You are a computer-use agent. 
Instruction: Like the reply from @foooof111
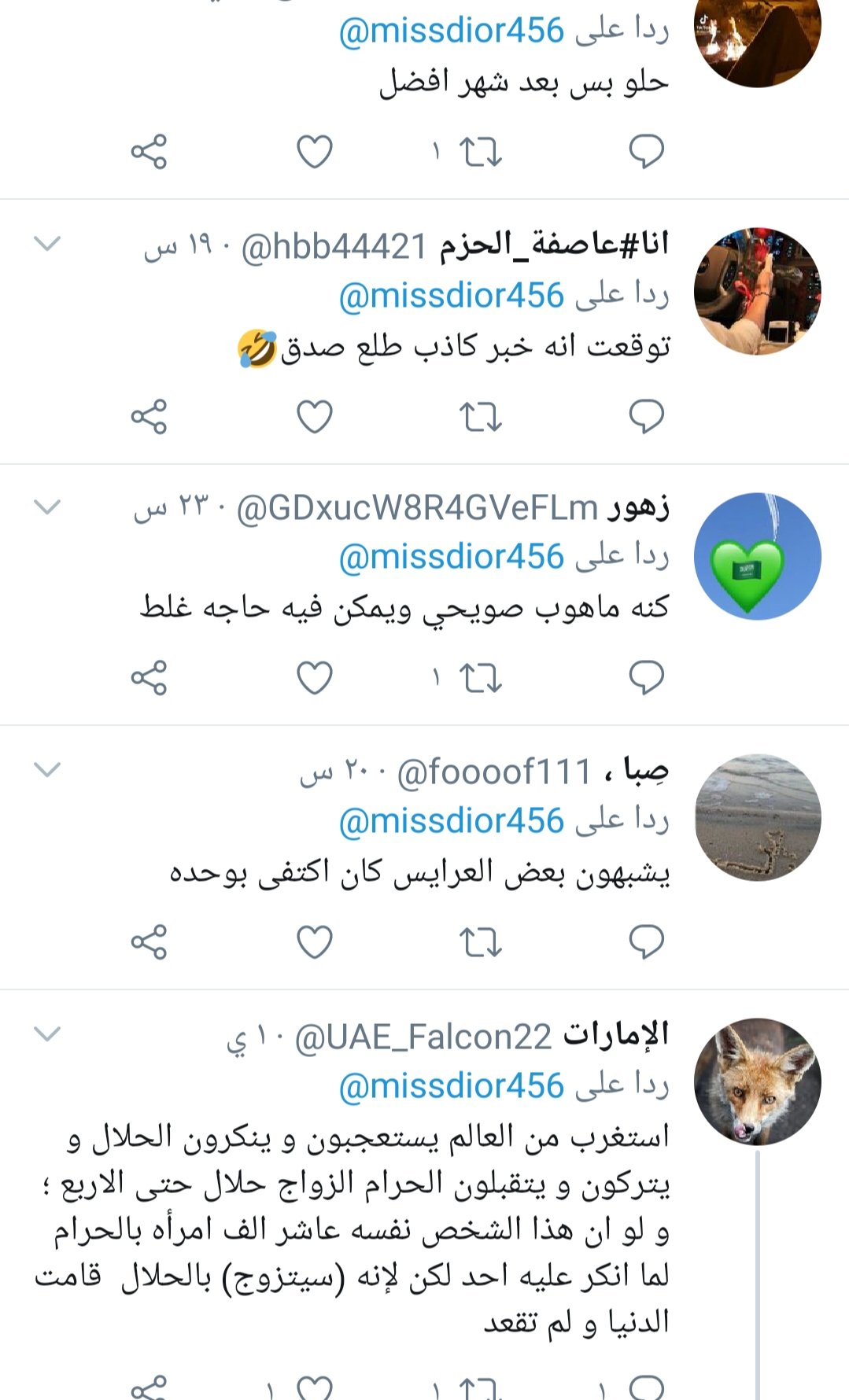pyautogui.click(x=314, y=941)
